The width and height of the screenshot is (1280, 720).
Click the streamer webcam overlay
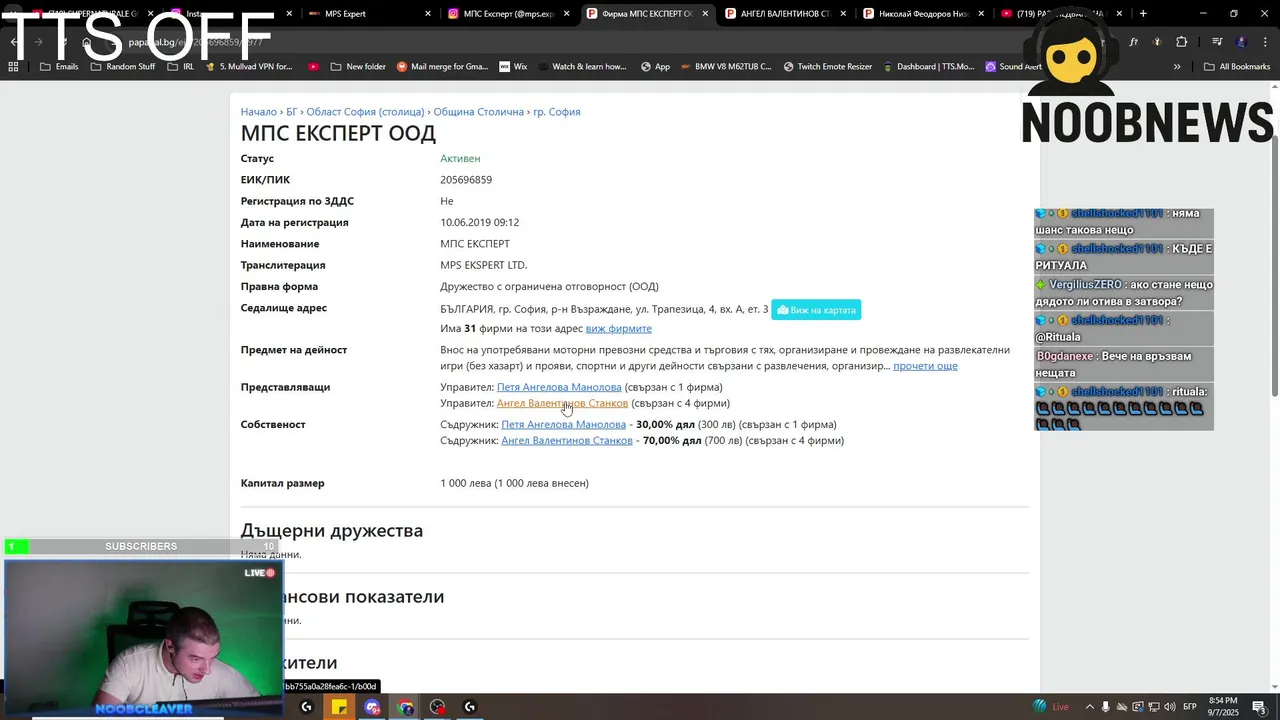tap(143, 637)
